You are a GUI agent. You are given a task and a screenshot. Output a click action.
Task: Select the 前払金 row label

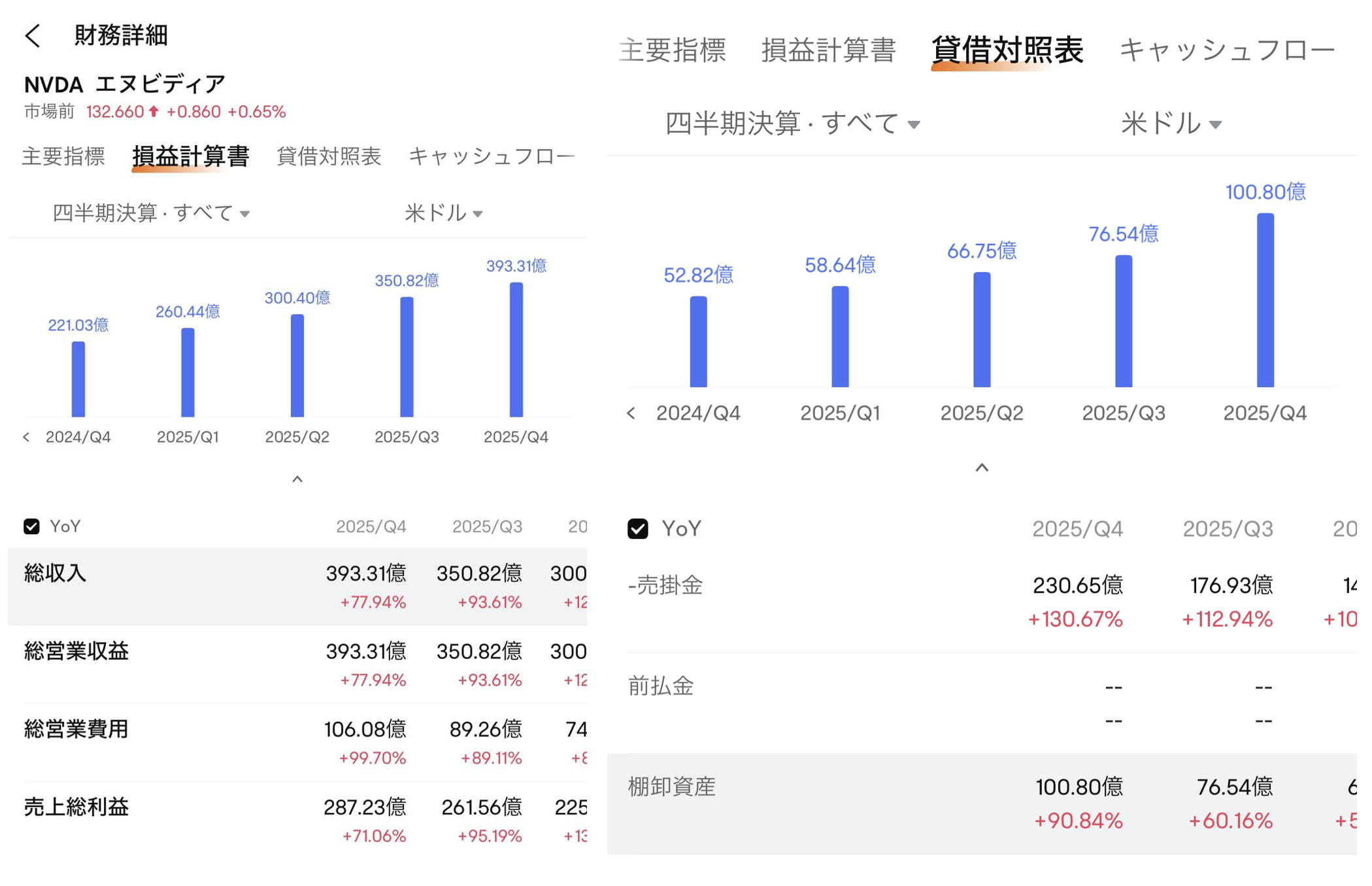coord(661,686)
